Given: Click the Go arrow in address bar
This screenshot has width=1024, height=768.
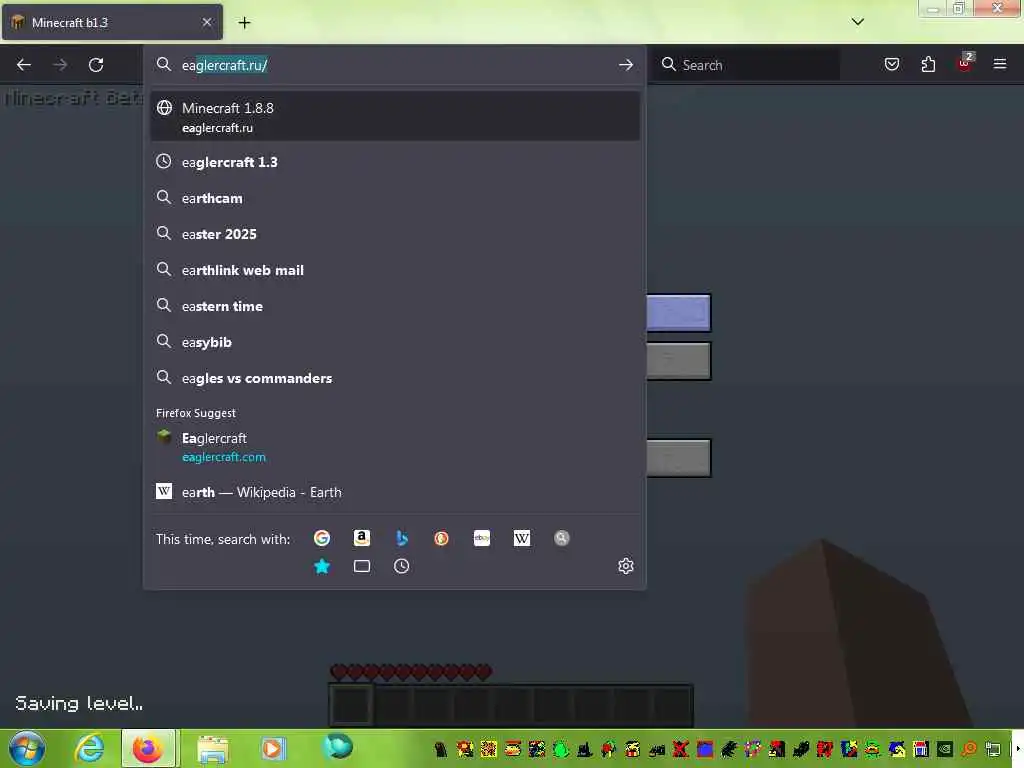Looking at the screenshot, I should click(x=626, y=65).
